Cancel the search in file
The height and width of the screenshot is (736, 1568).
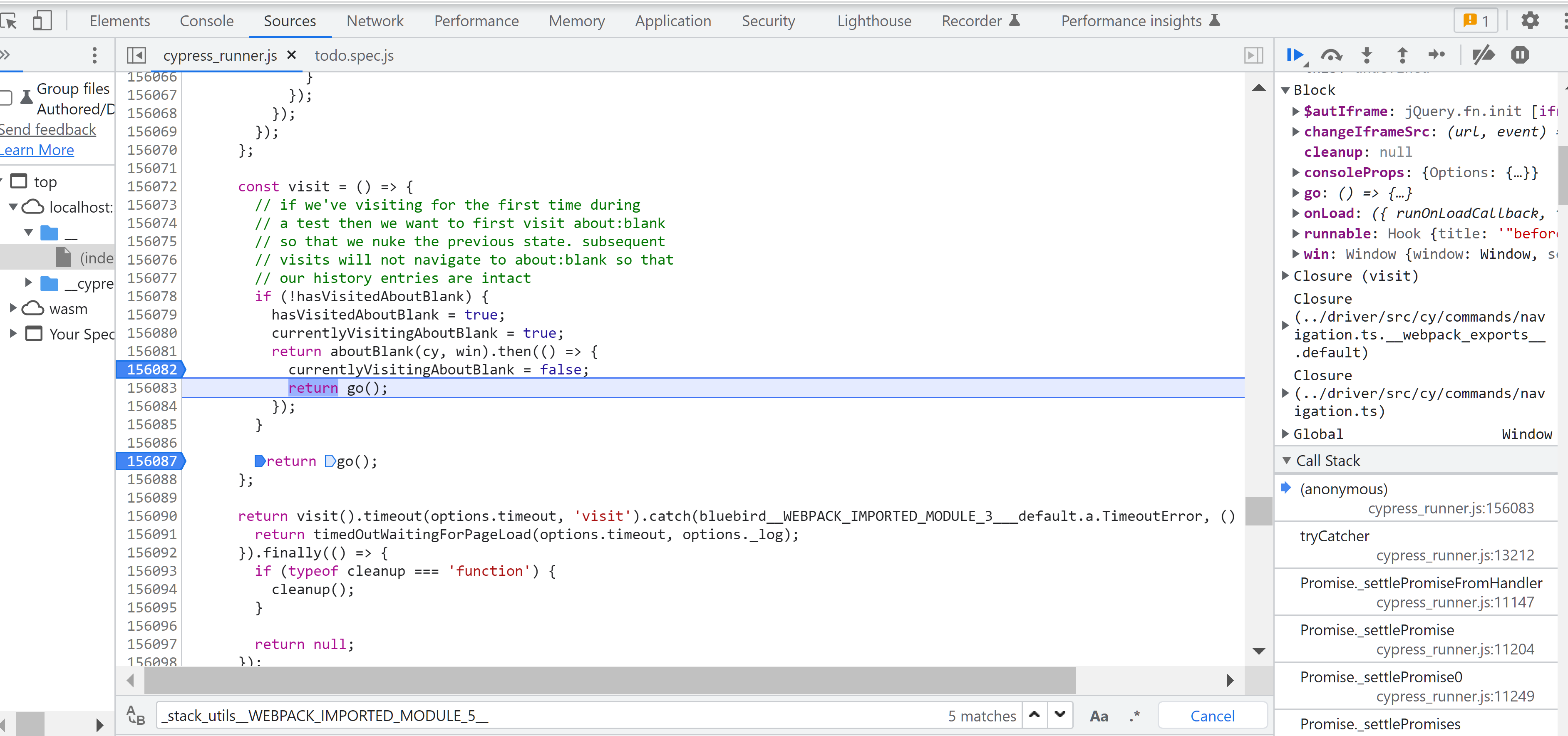pos(1212,716)
